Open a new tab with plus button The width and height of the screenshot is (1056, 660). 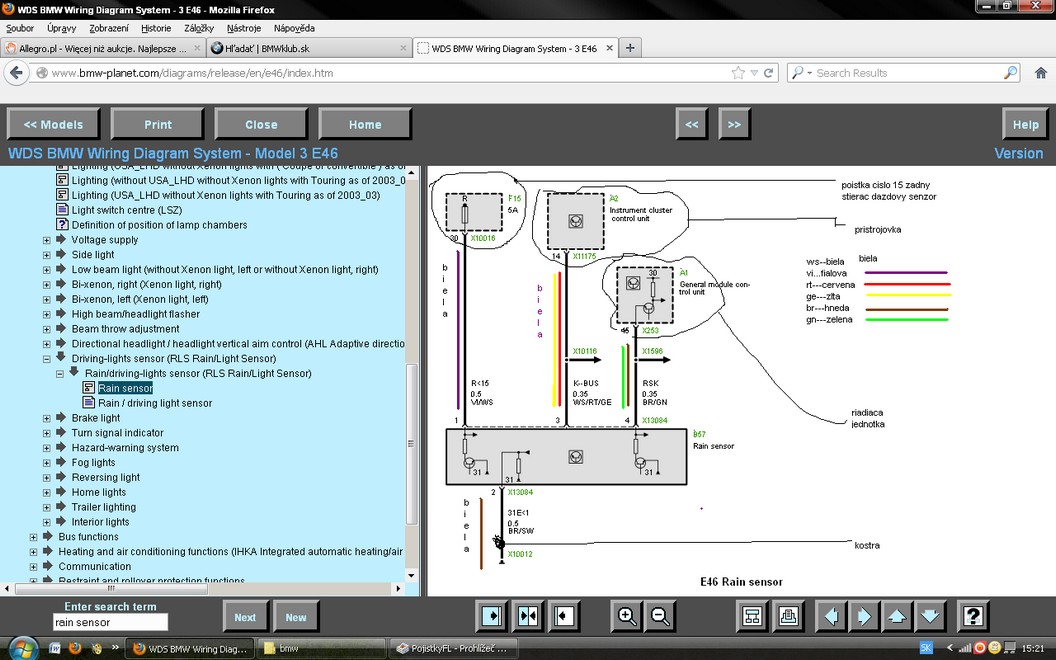coord(630,48)
